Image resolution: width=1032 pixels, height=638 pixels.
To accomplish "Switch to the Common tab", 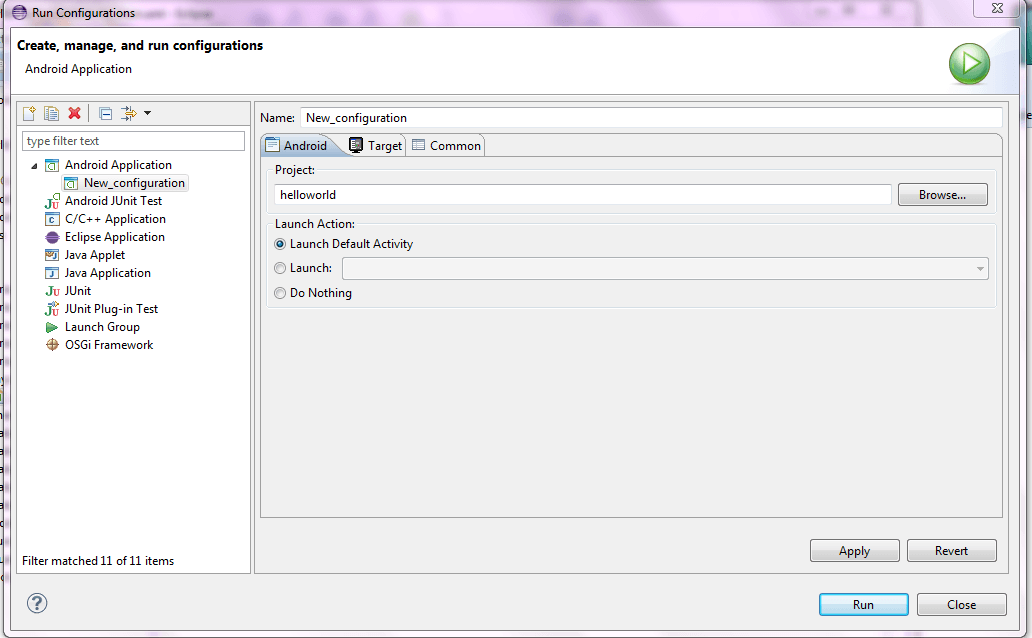I will (x=447, y=145).
